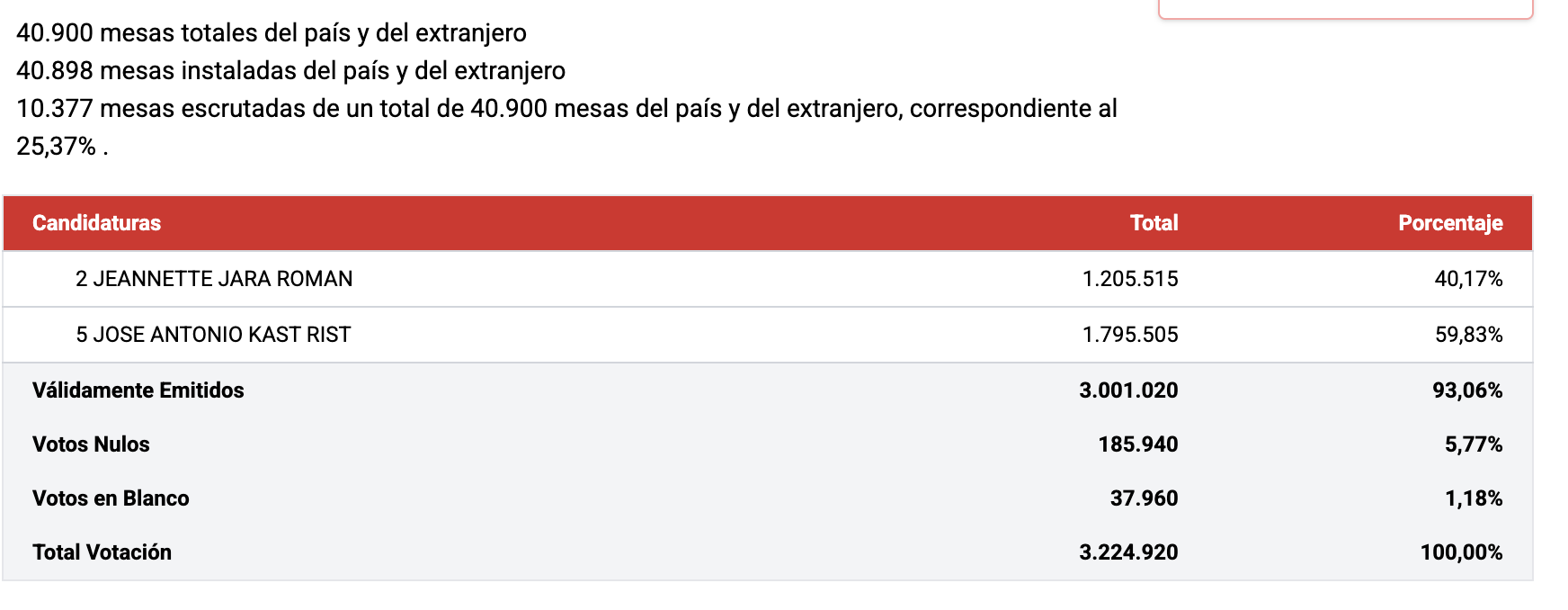Click Jara's 40,17% percentage cell
The height and width of the screenshot is (610, 1568).
pos(1468,279)
